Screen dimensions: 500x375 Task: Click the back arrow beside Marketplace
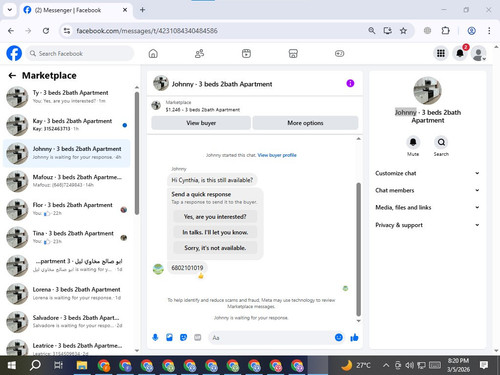(12, 76)
